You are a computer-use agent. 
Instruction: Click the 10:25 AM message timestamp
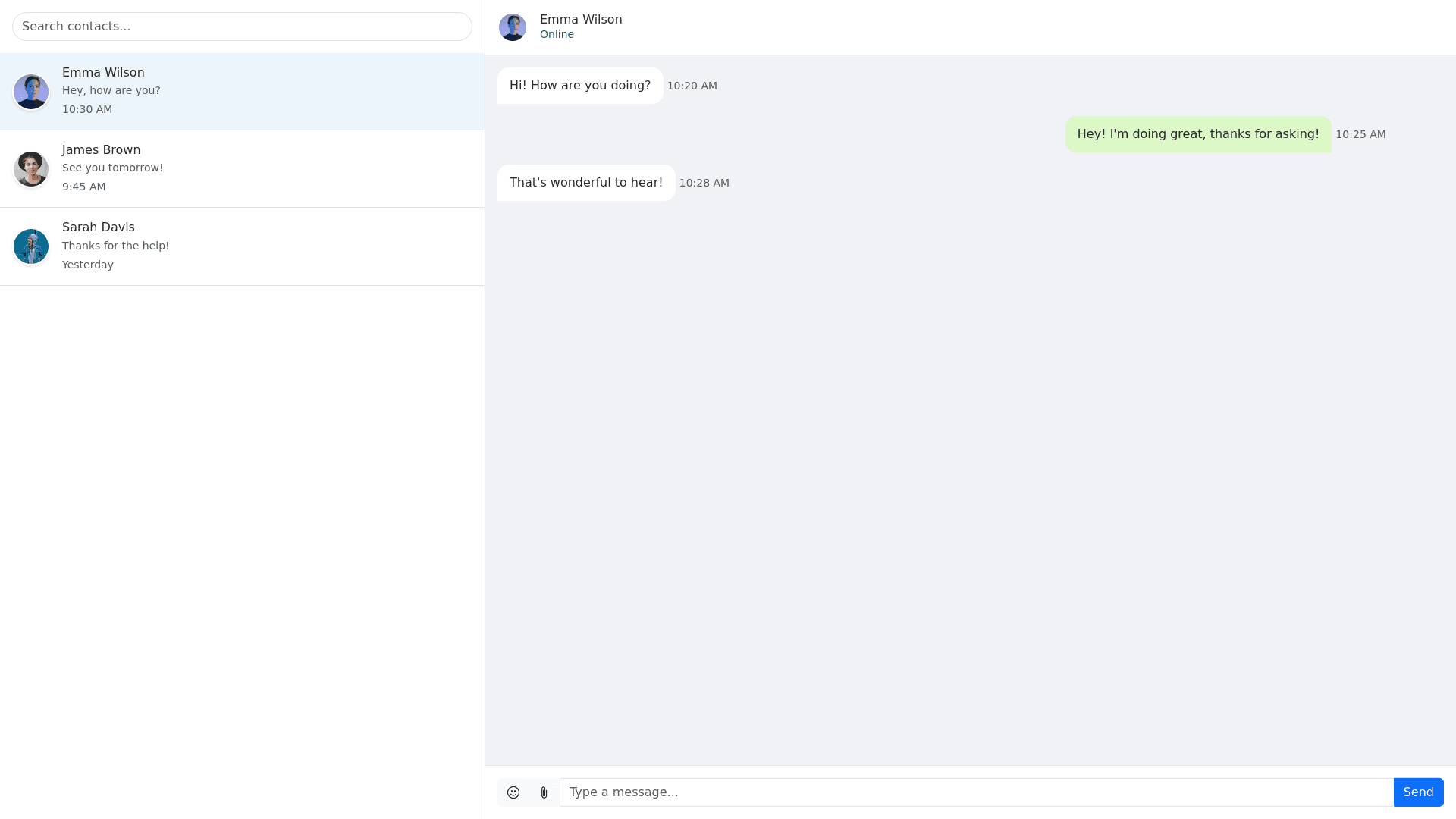(x=1360, y=135)
